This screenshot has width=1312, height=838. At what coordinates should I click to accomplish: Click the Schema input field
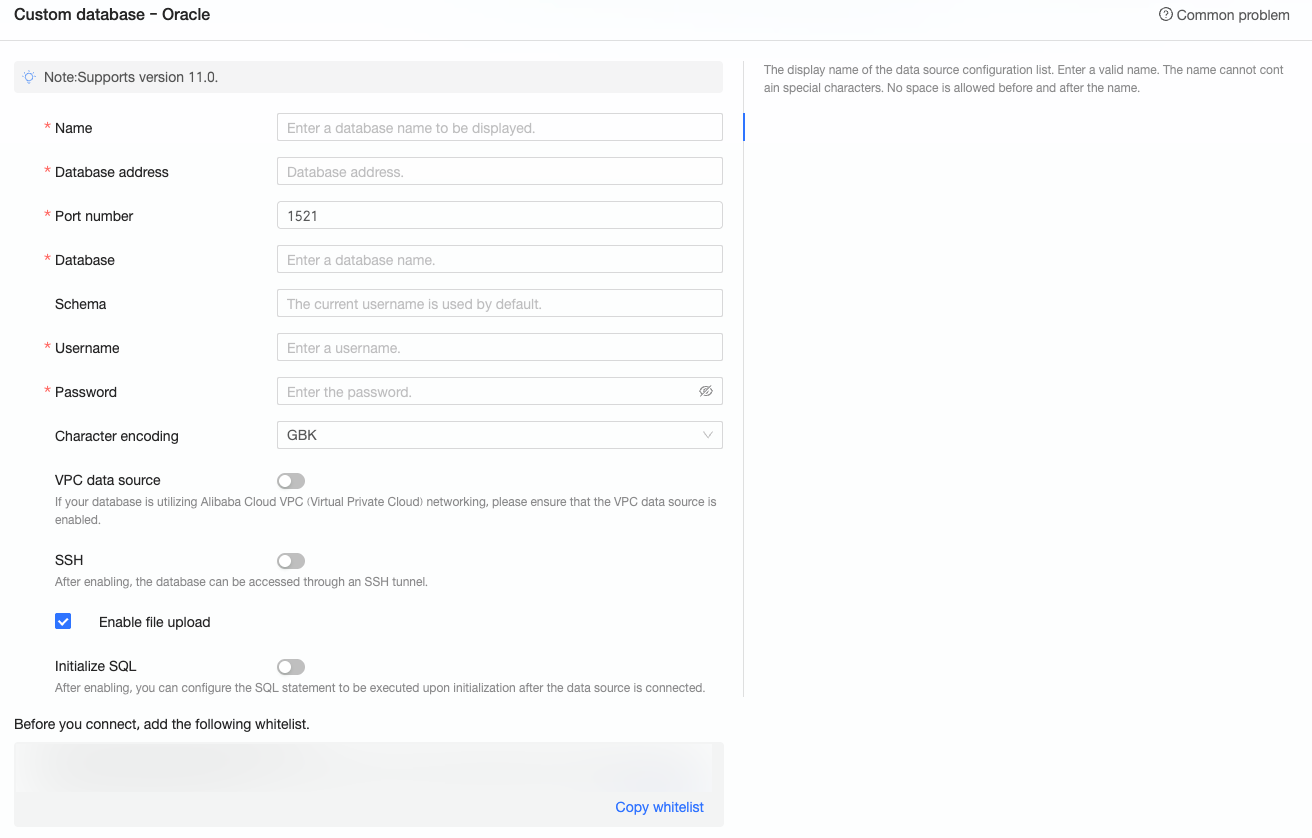tap(498, 303)
